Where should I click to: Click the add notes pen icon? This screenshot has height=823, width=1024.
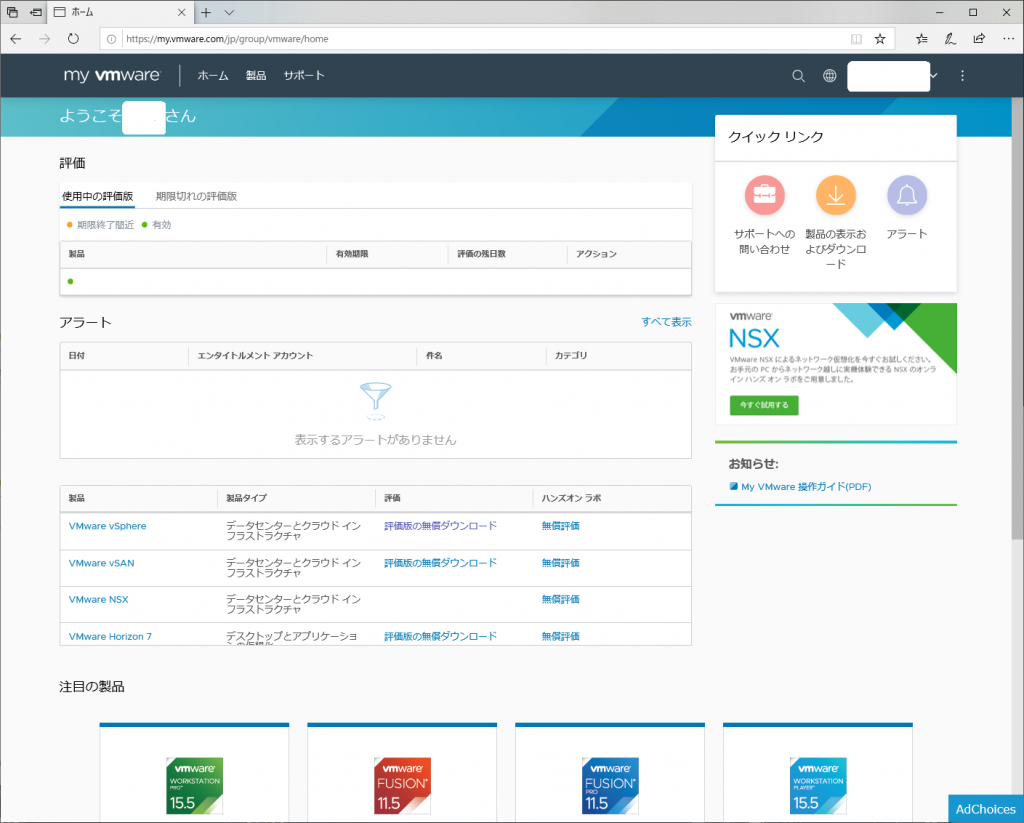point(950,39)
